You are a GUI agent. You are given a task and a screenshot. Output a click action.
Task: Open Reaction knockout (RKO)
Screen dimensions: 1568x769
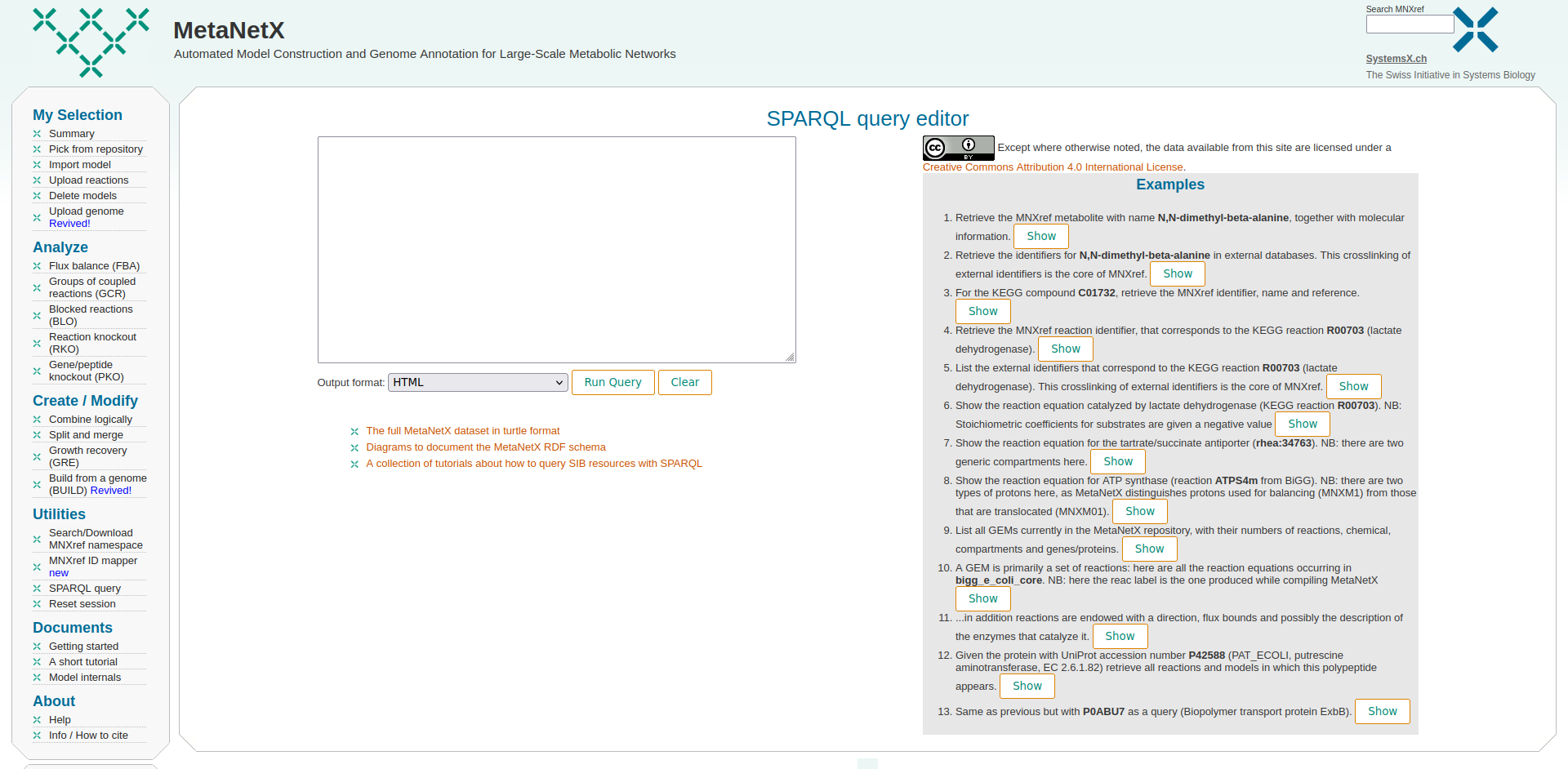92,343
